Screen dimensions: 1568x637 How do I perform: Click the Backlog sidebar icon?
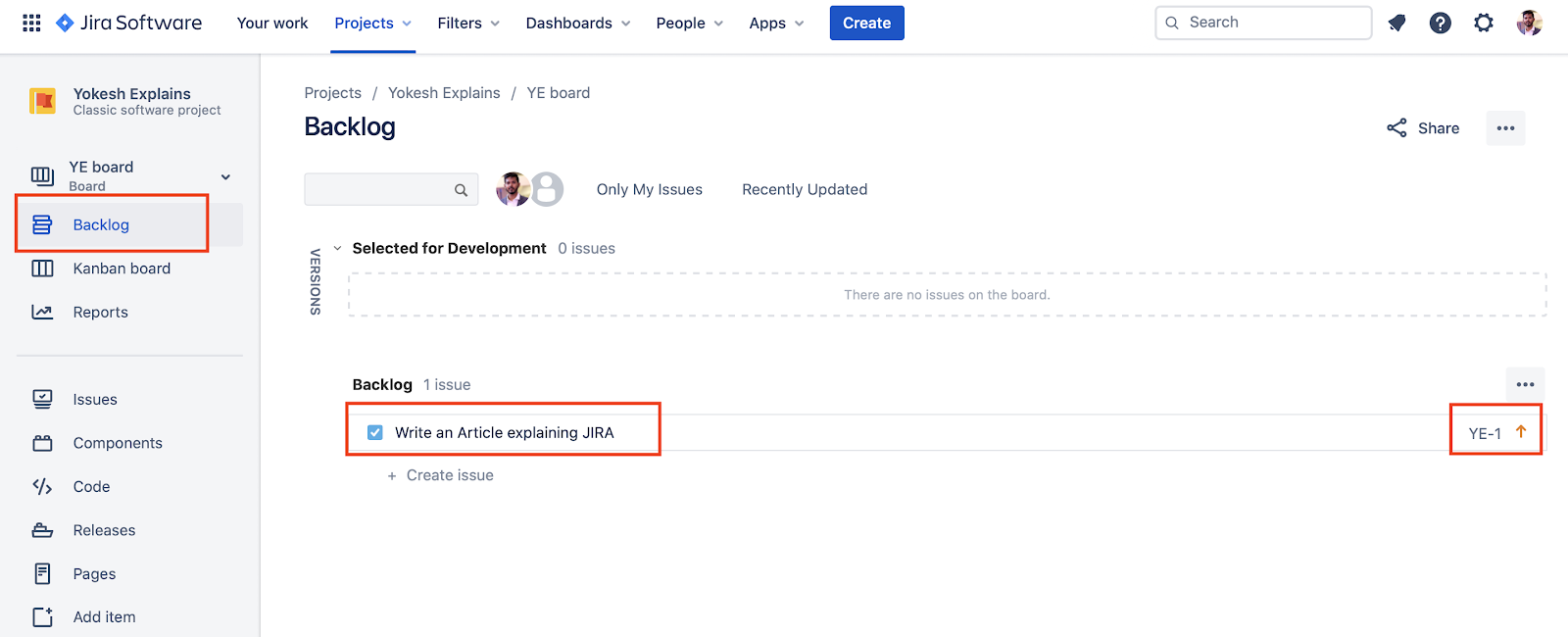pyautogui.click(x=42, y=224)
